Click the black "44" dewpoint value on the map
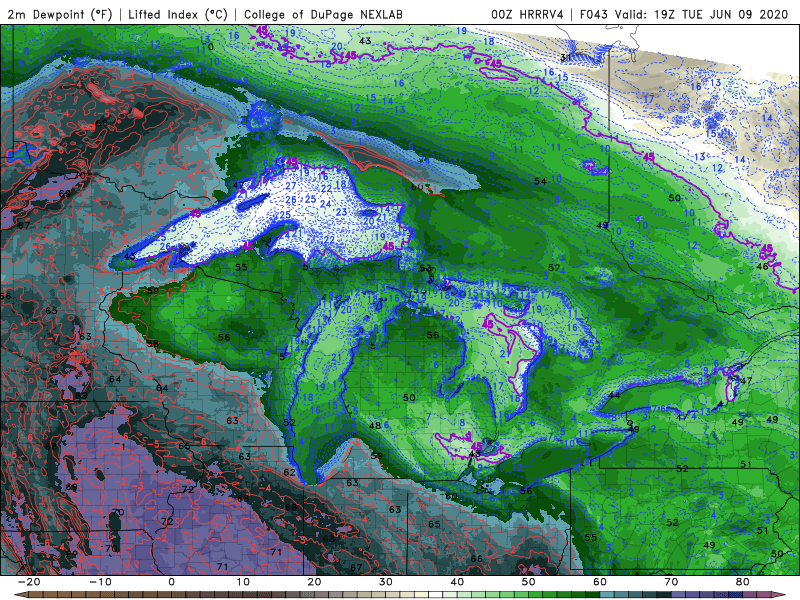 [x=614, y=395]
